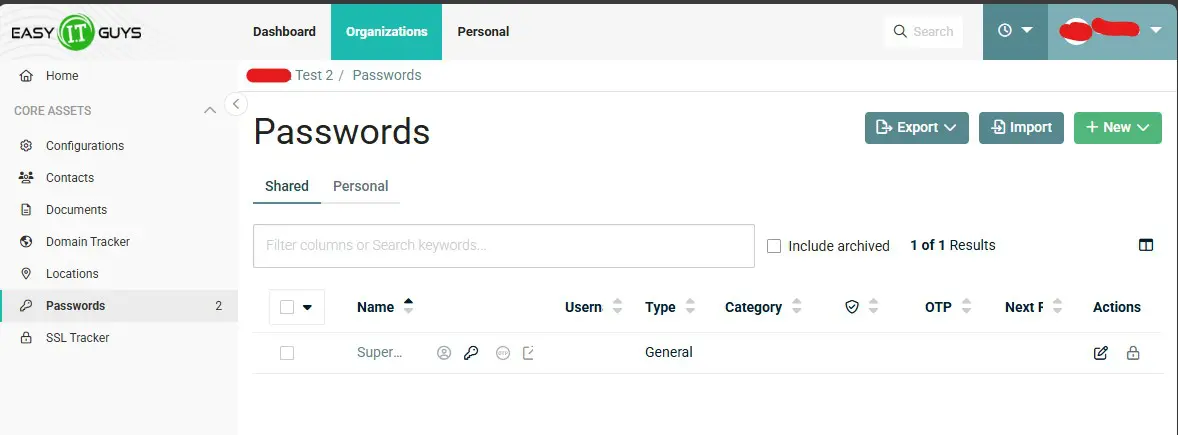Click the Import button
The width and height of the screenshot is (1178, 435).
(1021, 128)
